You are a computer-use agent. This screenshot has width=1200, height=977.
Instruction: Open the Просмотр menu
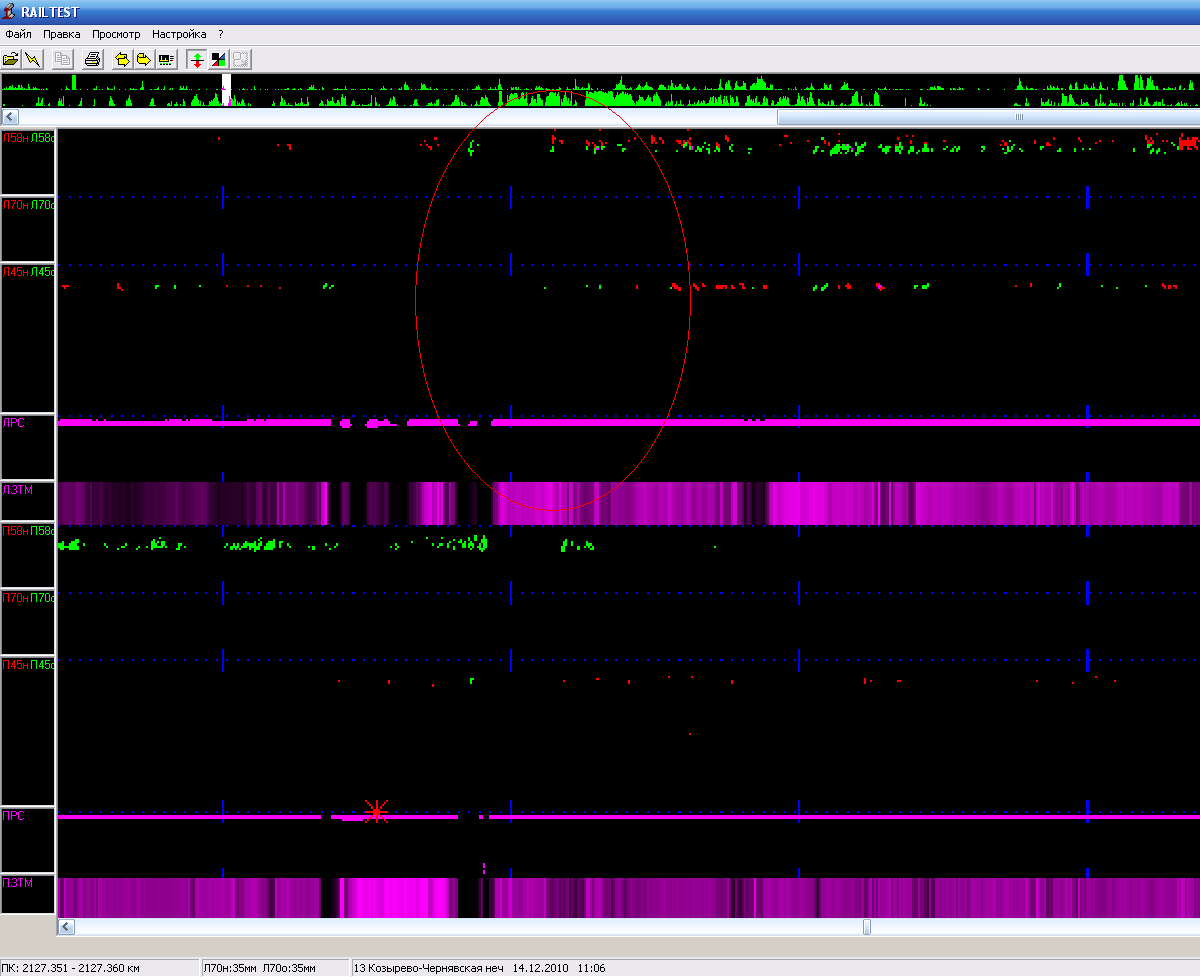pyautogui.click(x=116, y=34)
